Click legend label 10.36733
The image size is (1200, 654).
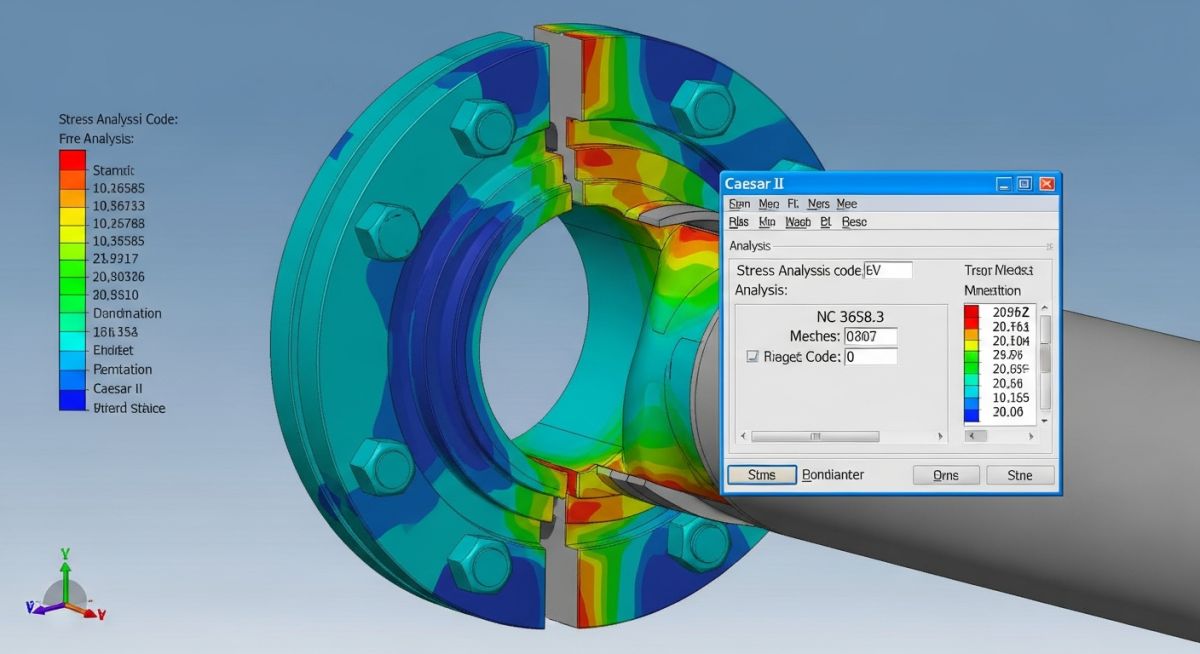tap(119, 206)
